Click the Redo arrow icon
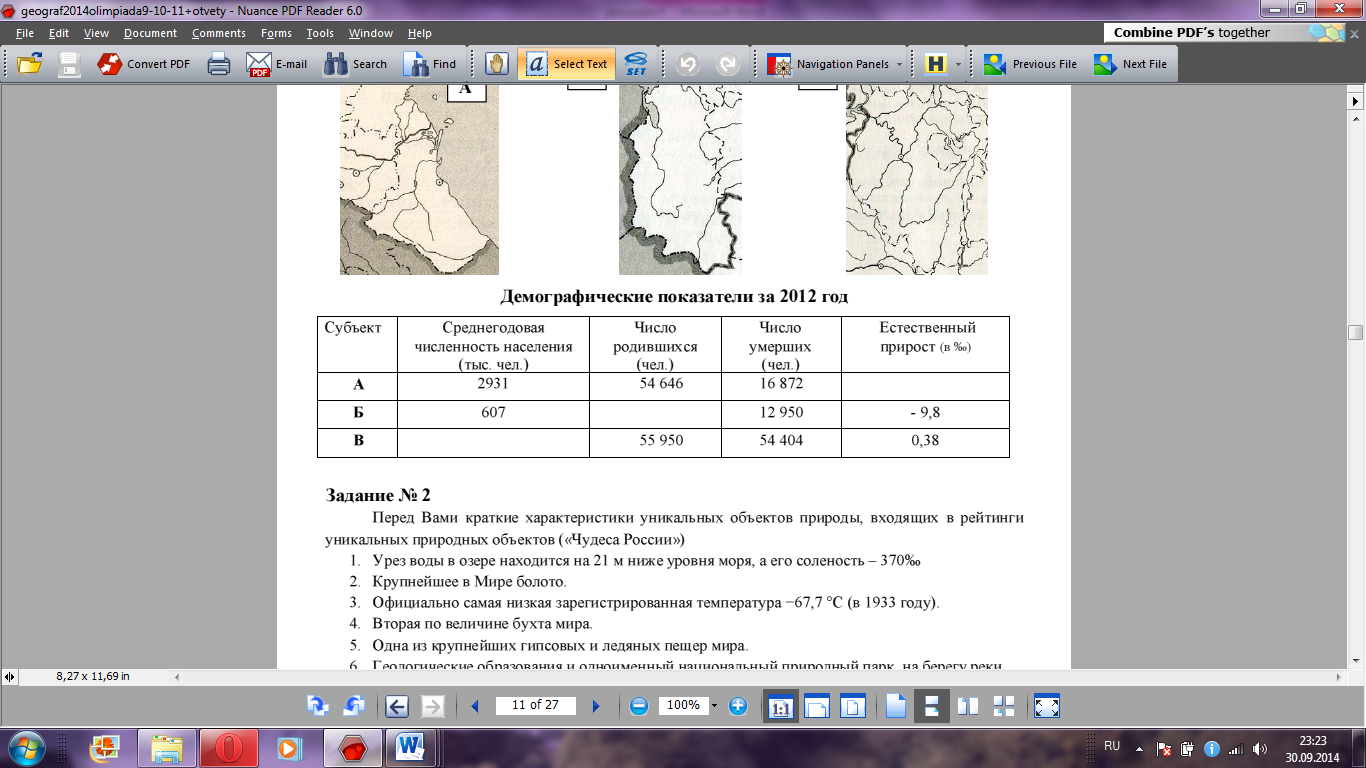 728,64
